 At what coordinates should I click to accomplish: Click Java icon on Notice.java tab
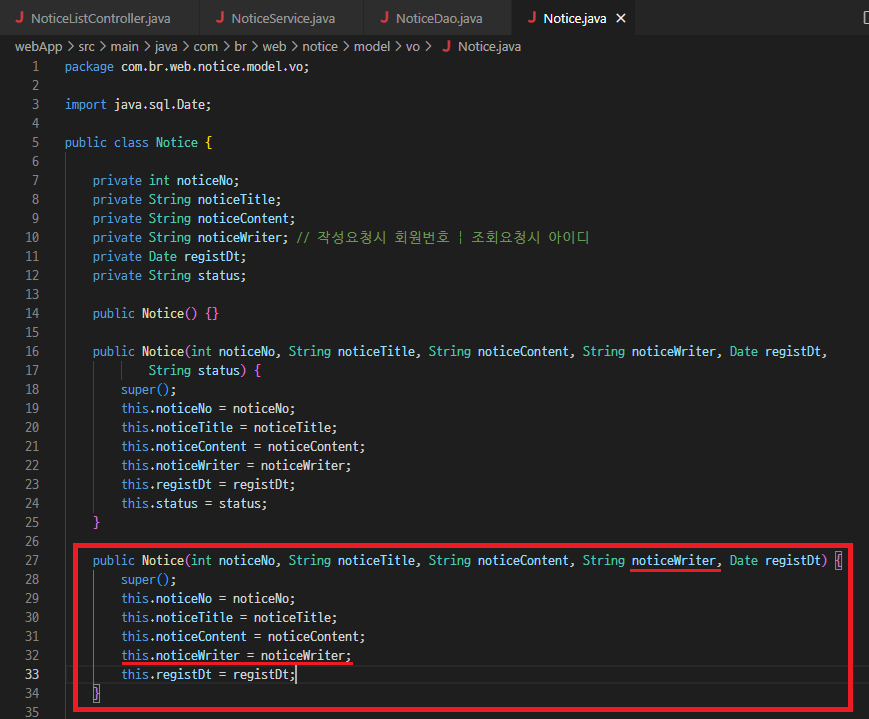[532, 18]
